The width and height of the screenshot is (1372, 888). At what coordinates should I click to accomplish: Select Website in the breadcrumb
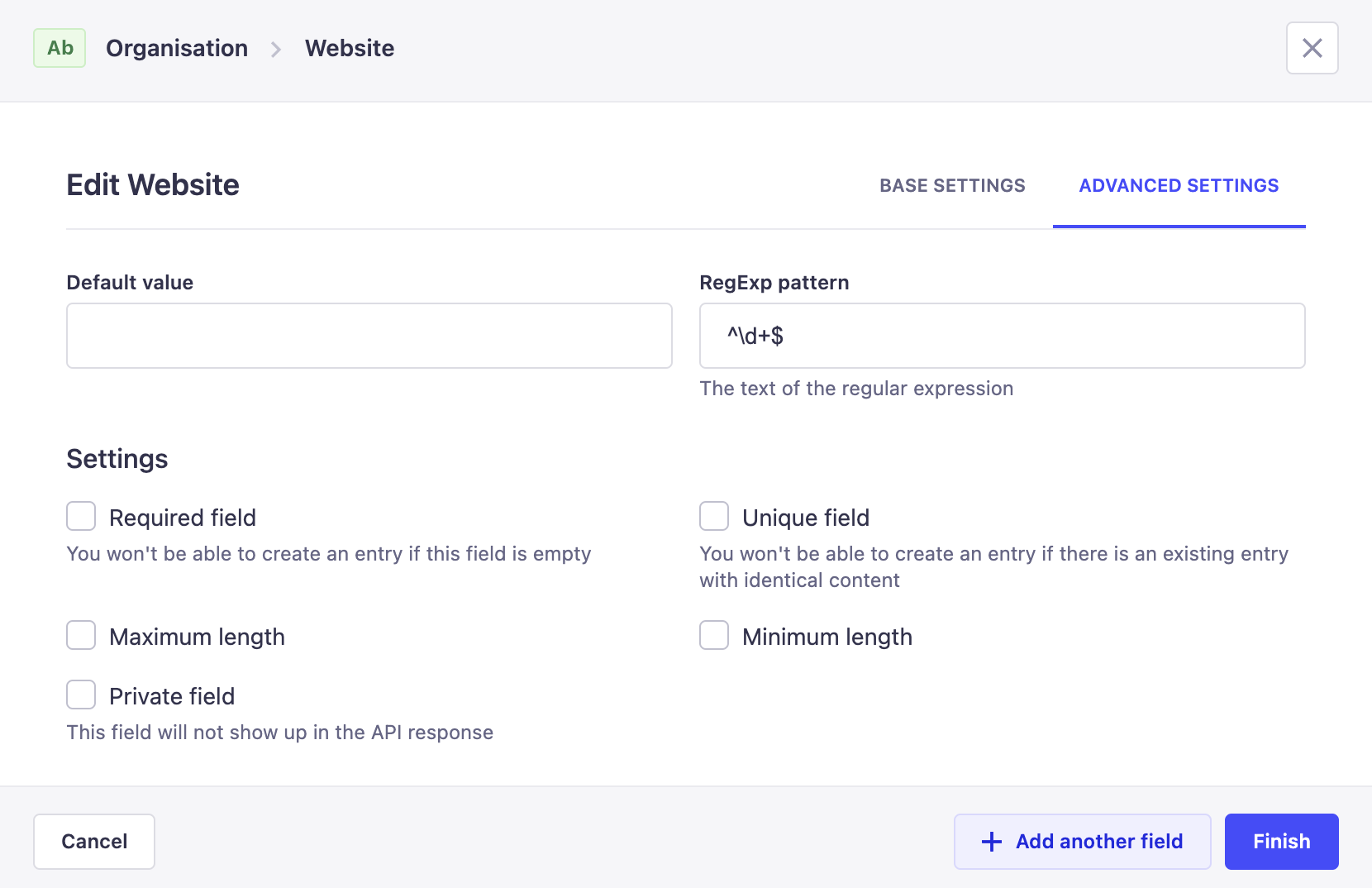click(x=349, y=48)
